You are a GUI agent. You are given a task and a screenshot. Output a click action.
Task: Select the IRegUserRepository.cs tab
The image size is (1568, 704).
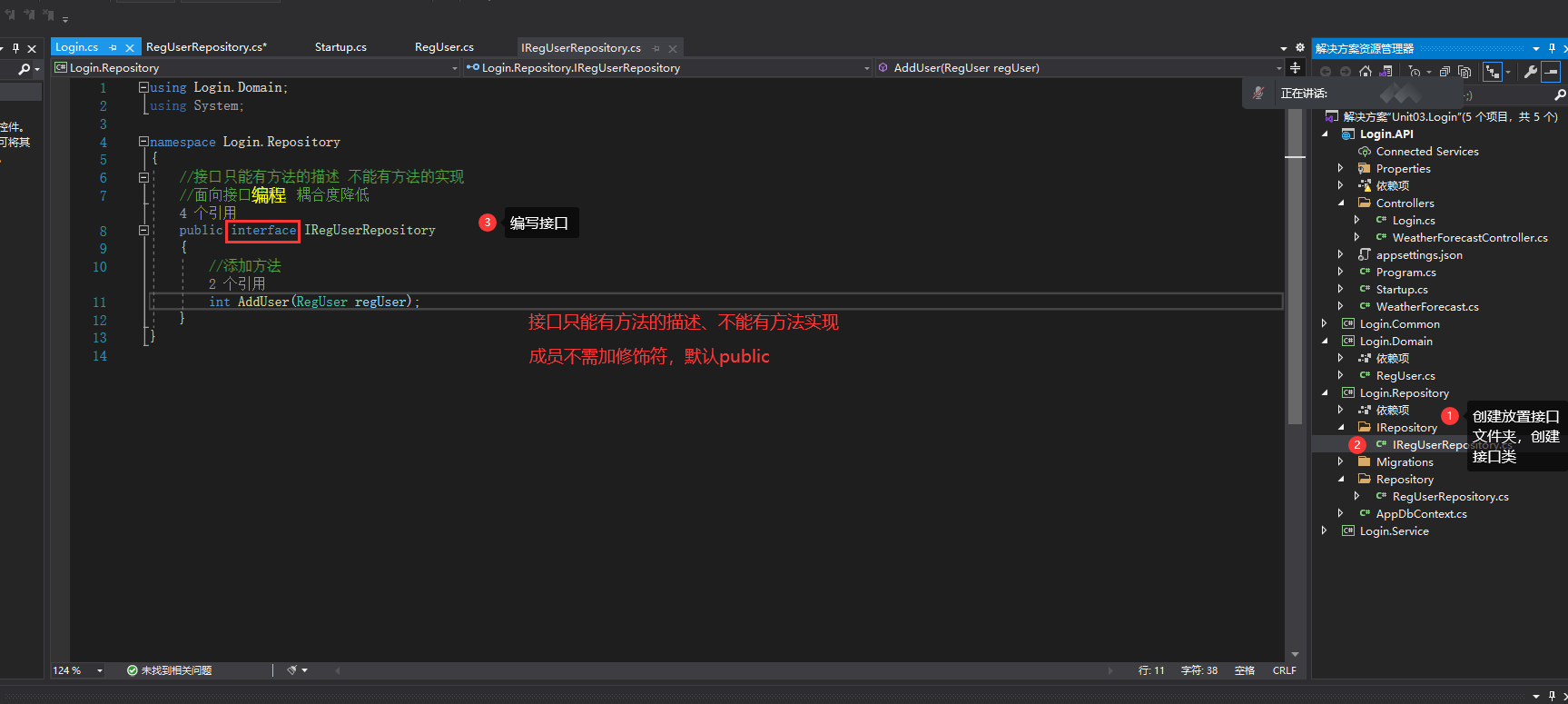click(x=581, y=48)
